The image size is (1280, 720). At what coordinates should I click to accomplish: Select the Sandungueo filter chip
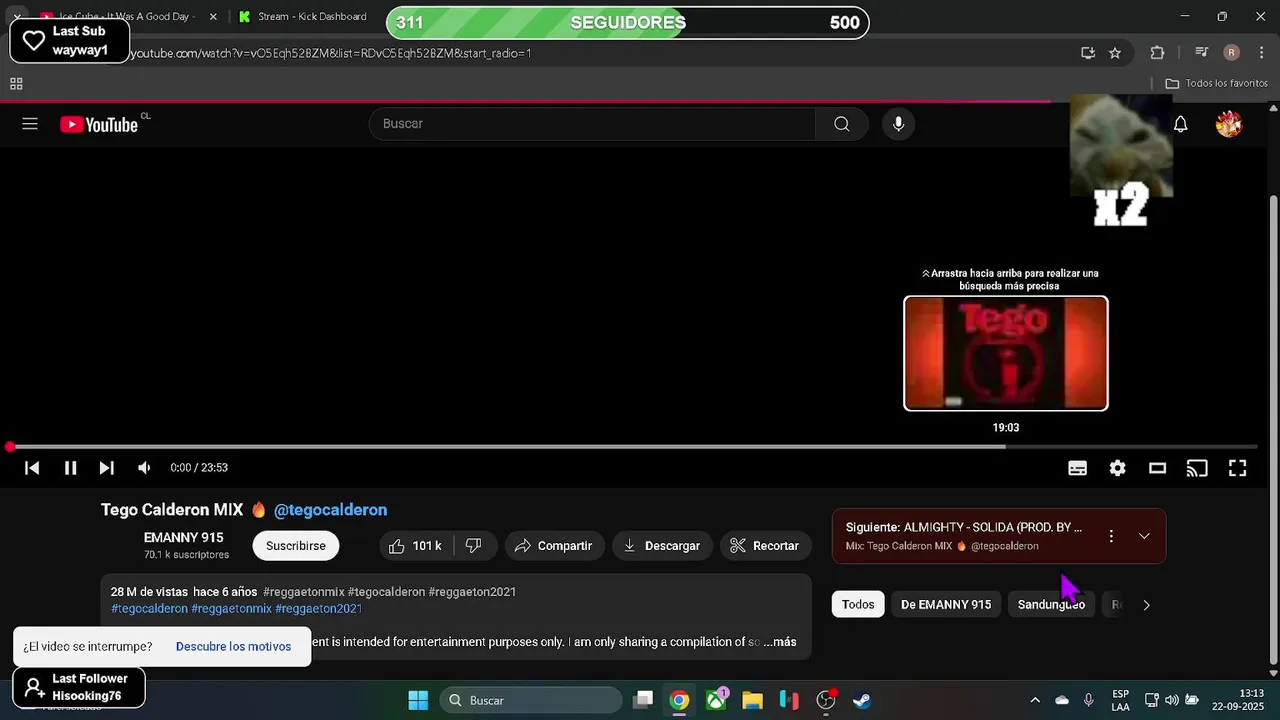point(1051,605)
